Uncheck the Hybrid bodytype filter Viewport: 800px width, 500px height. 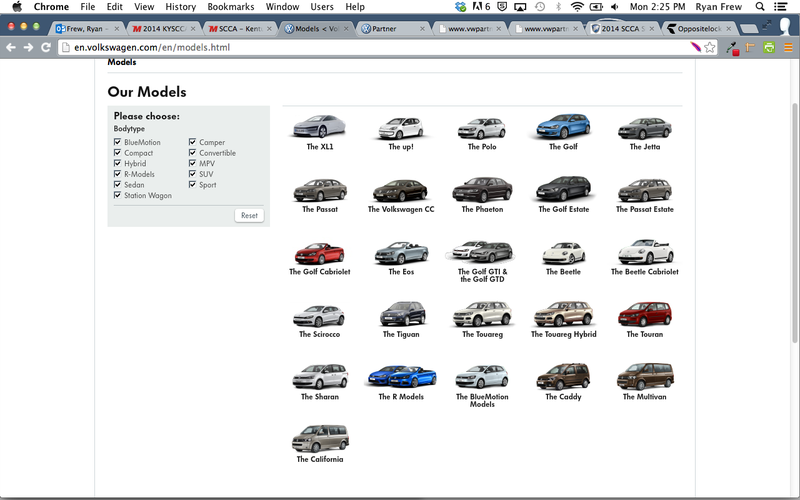coord(117,163)
